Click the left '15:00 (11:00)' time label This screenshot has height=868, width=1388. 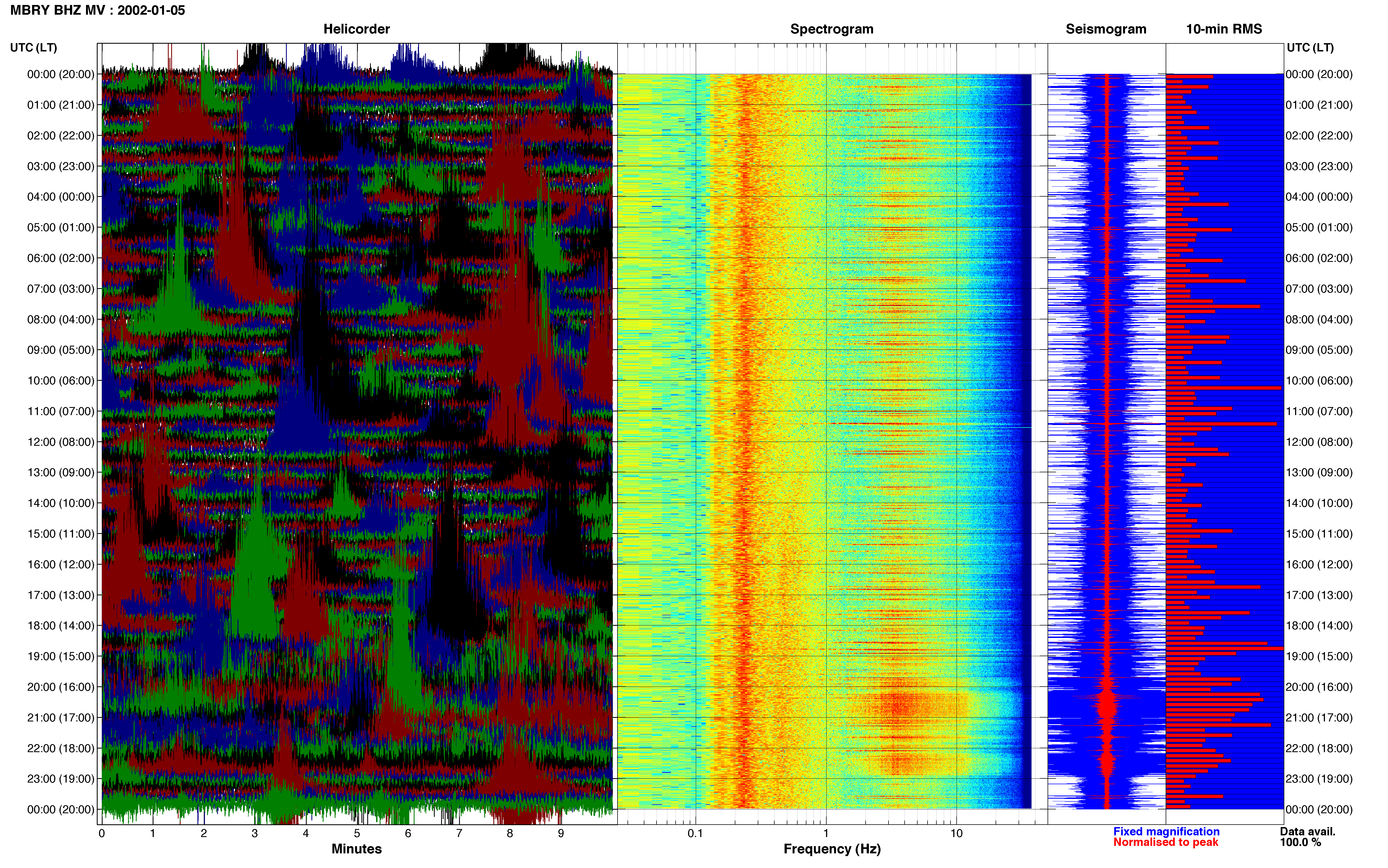(x=61, y=534)
